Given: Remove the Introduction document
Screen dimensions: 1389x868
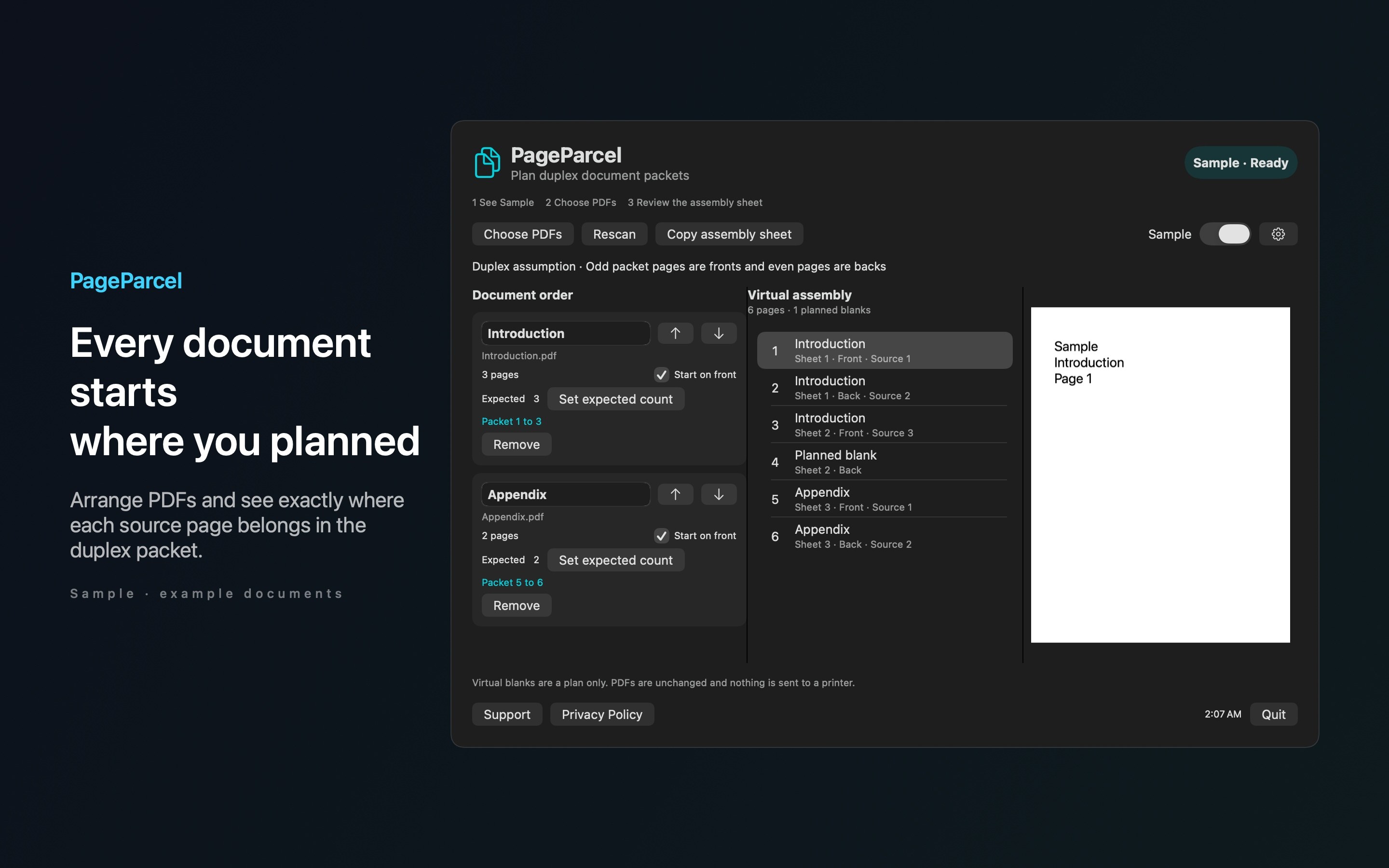Looking at the screenshot, I should point(517,444).
